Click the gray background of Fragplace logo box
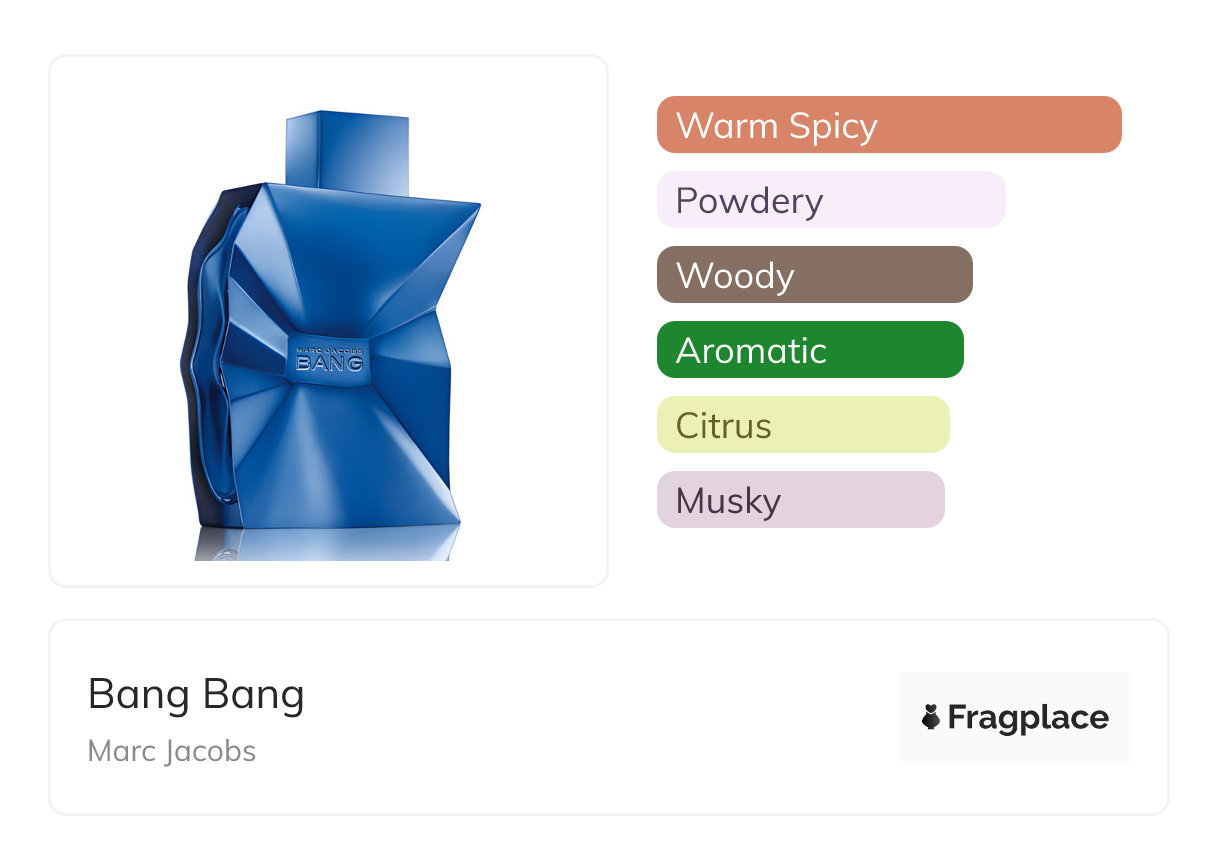 coord(1014,687)
